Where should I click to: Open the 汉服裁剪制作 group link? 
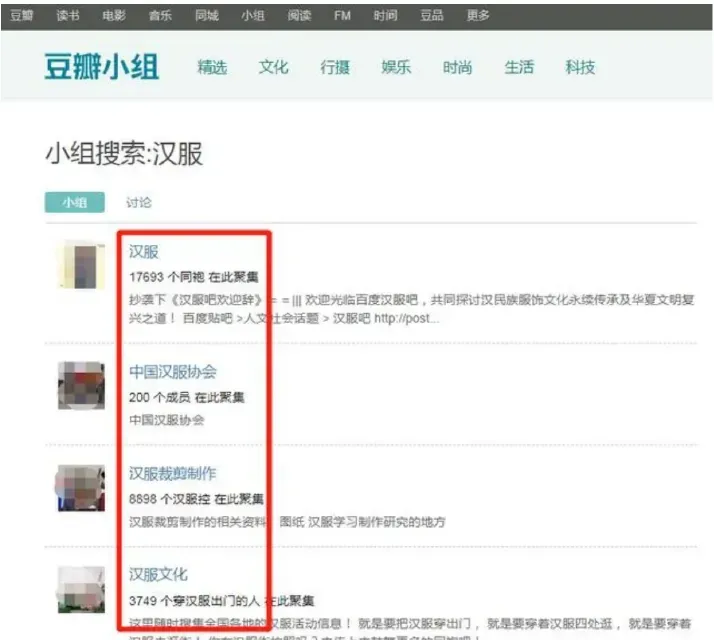coord(173,473)
